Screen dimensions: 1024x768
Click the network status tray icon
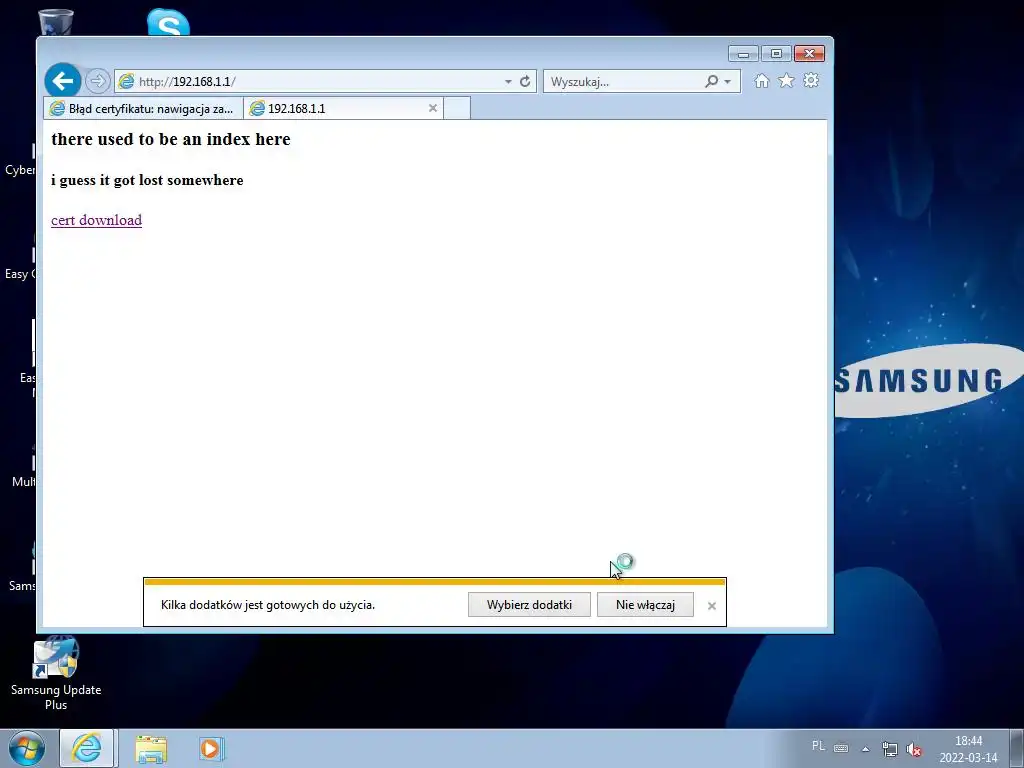(889, 749)
